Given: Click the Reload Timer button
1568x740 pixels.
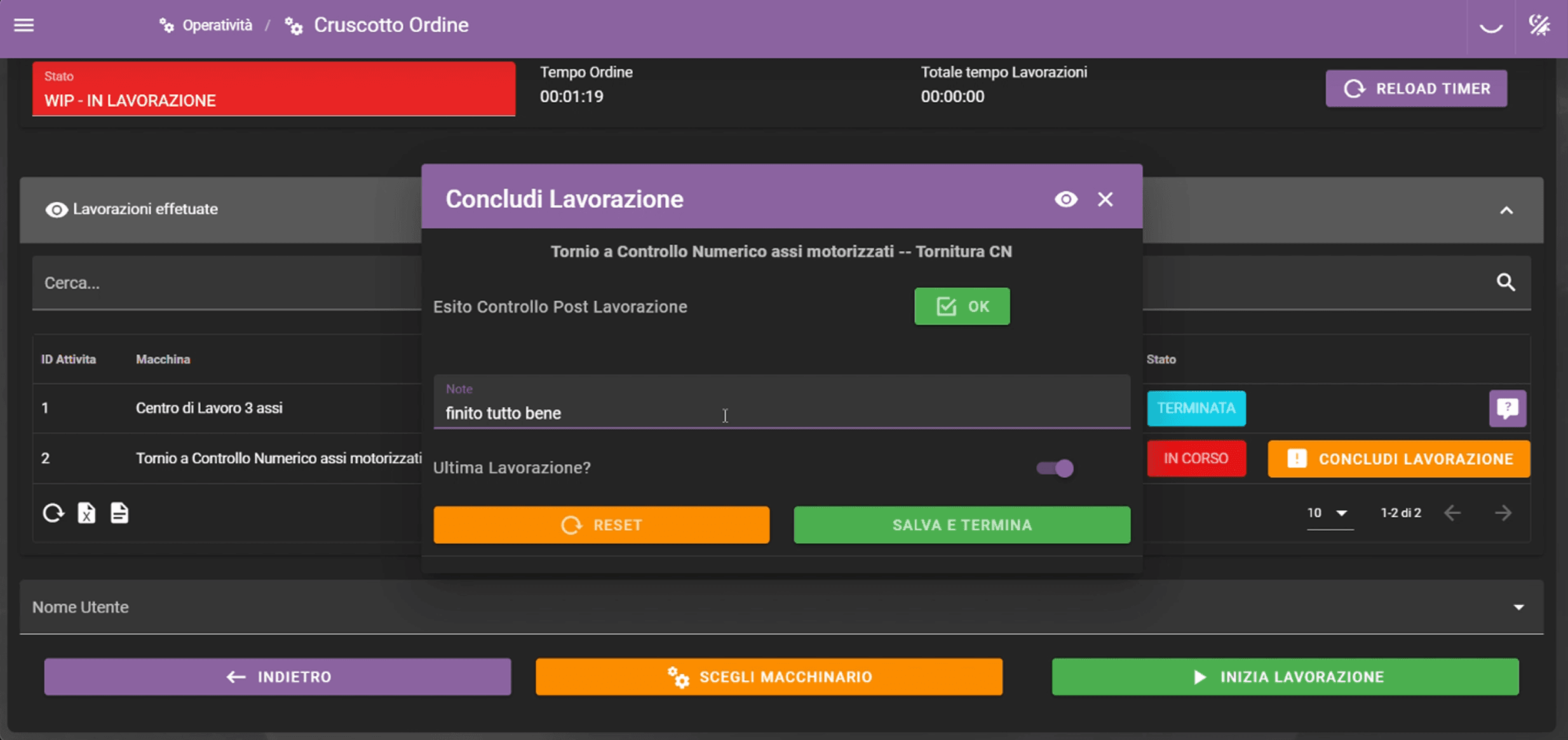Looking at the screenshot, I should [1416, 89].
